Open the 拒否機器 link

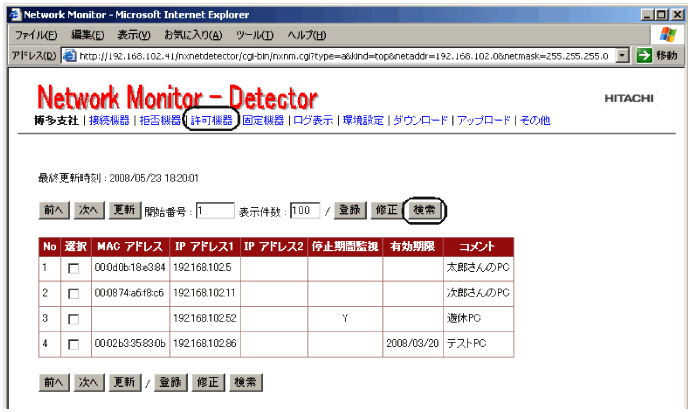(x=160, y=120)
